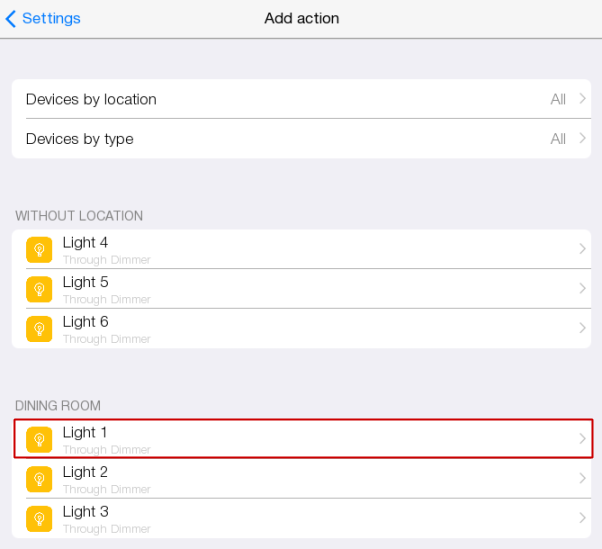Image resolution: width=602 pixels, height=549 pixels.
Task: Open the Devices by location filter
Action: (91, 99)
